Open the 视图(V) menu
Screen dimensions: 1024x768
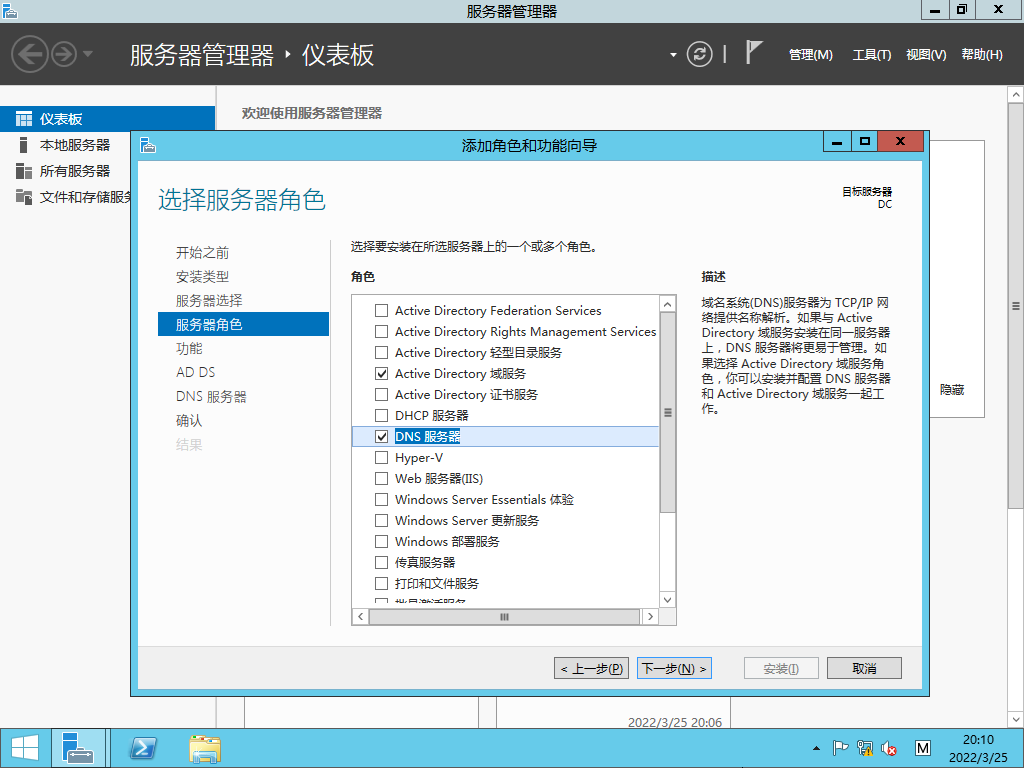point(925,55)
